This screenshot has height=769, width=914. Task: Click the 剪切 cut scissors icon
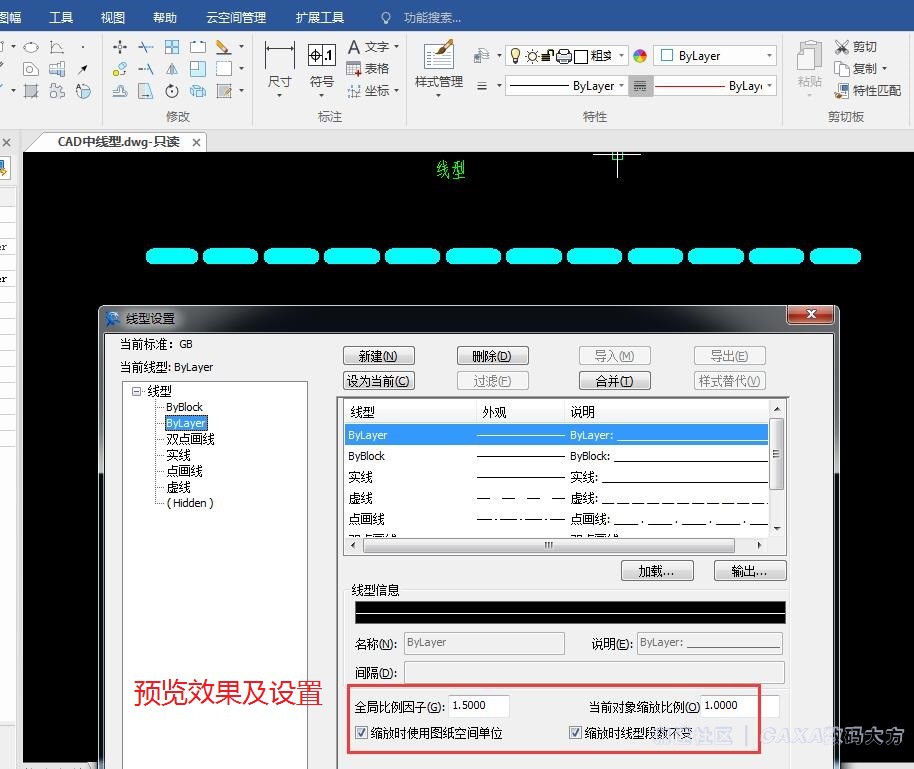(x=842, y=47)
